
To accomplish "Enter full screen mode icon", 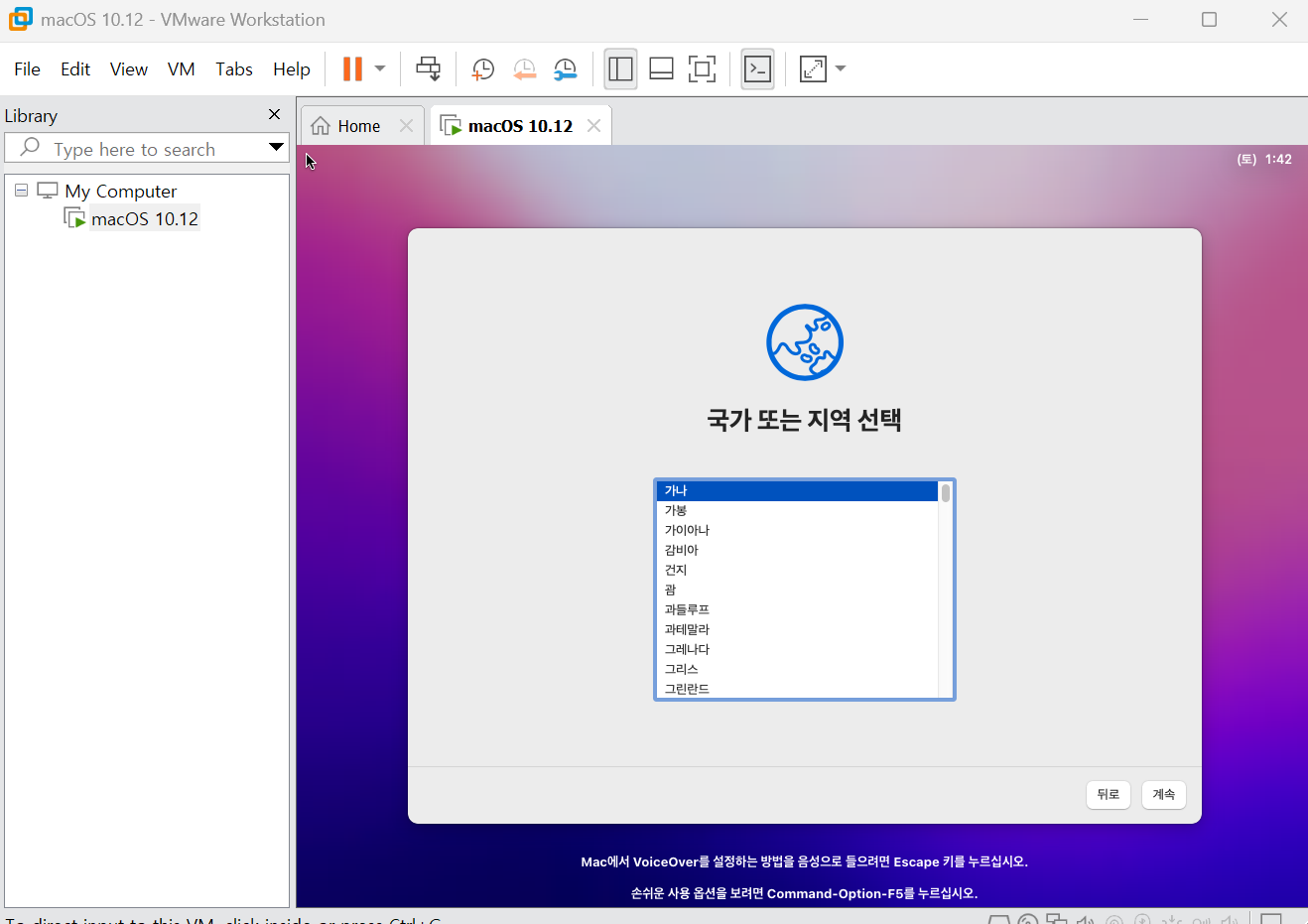I will coord(702,68).
